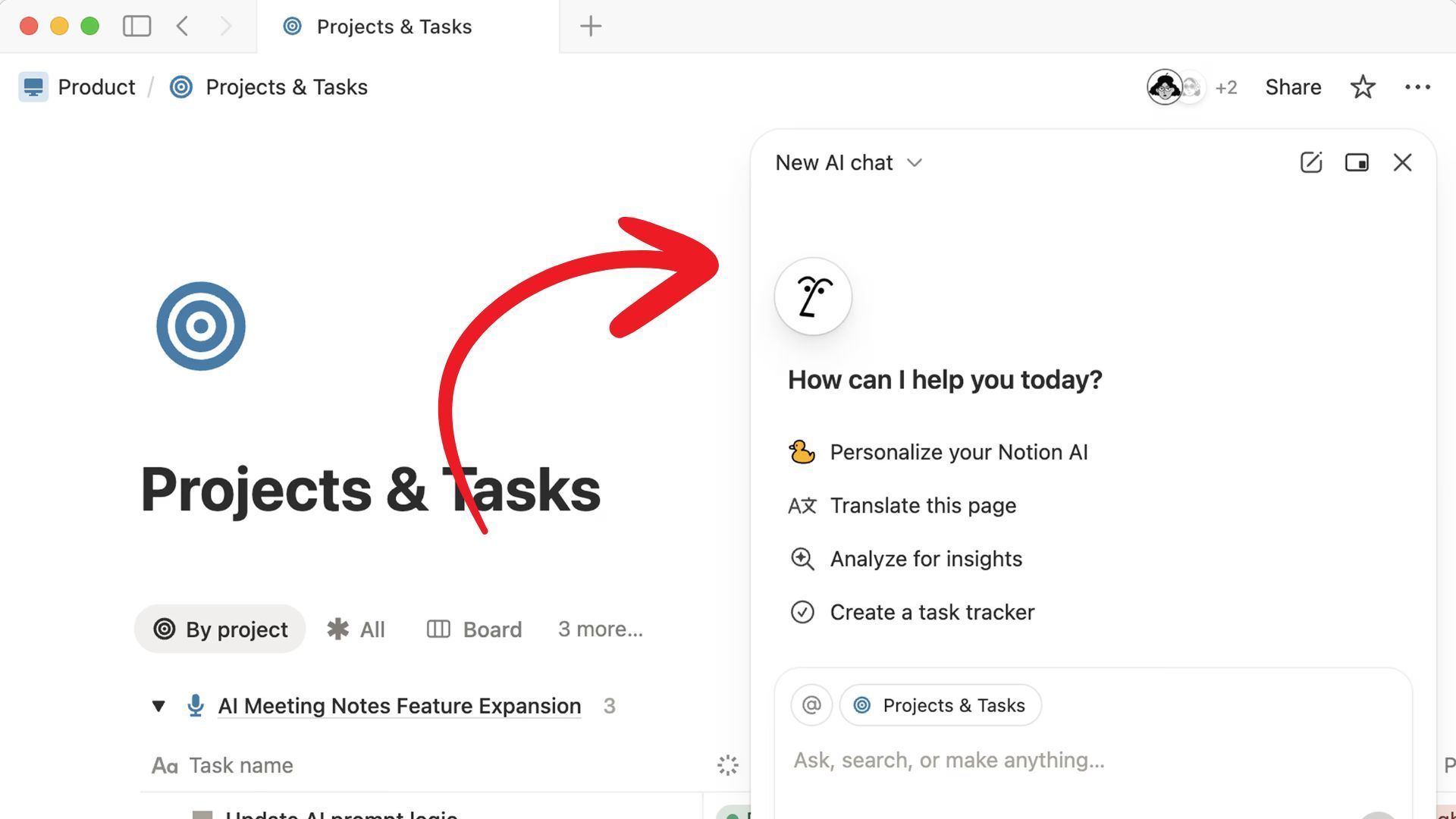Add page to favorites with star icon

tap(1362, 87)
